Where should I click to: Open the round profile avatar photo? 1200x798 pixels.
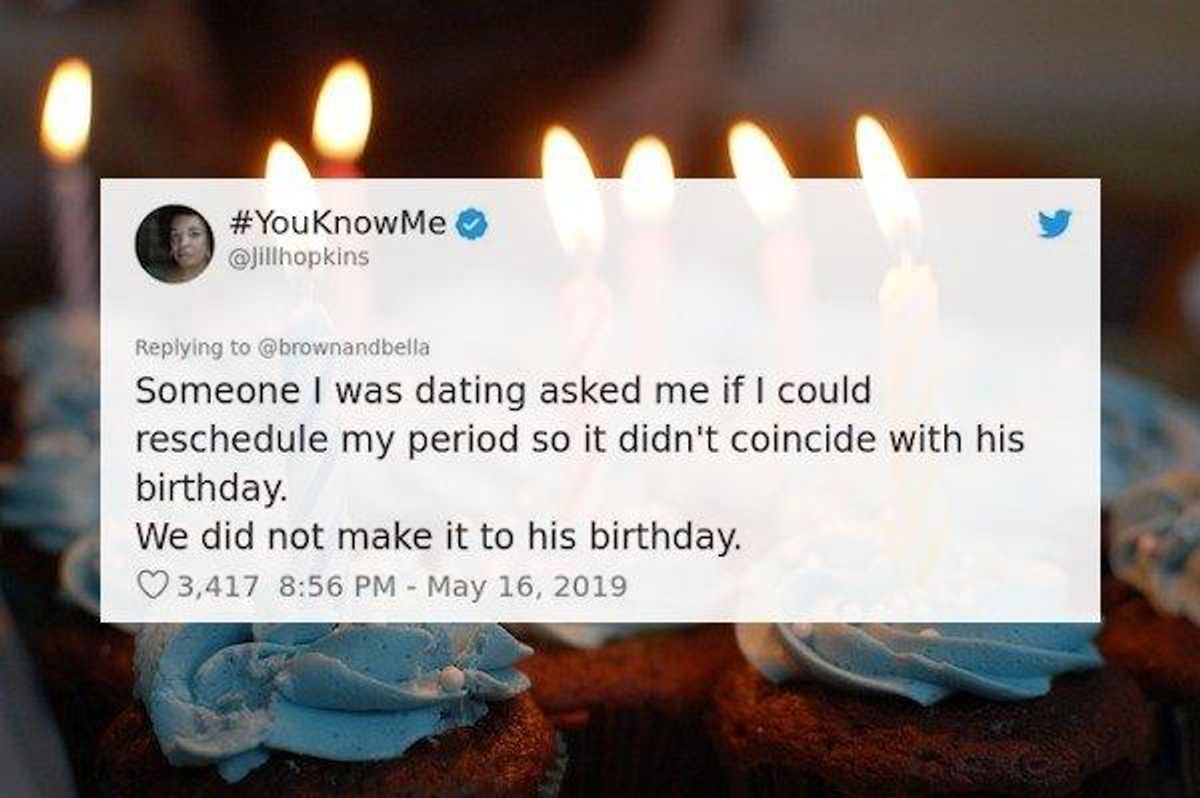(174, 243)
